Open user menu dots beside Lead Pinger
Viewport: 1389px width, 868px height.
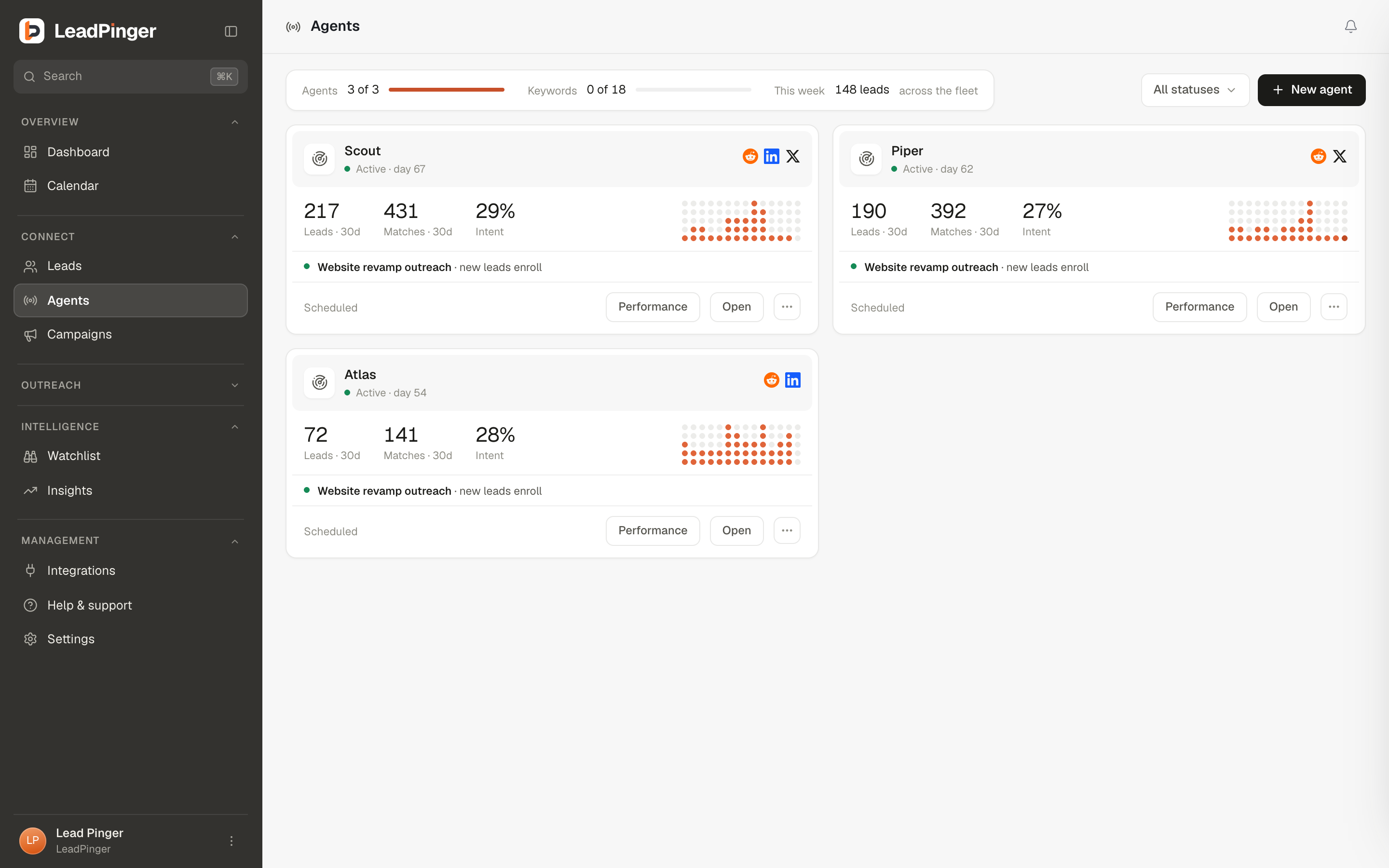tap(231, 841)
